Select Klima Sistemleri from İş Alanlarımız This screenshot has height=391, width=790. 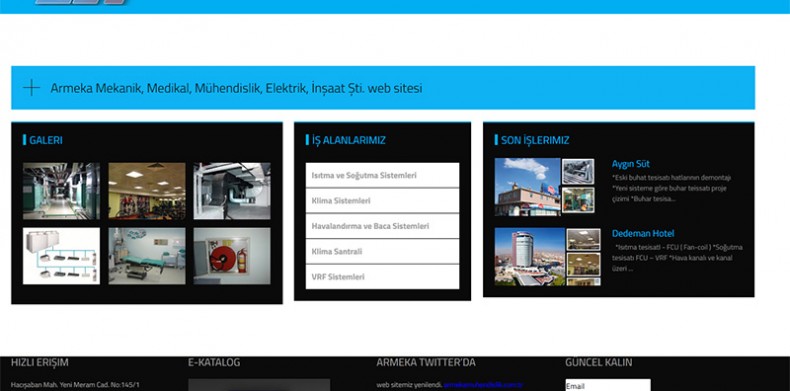[382, 201]
